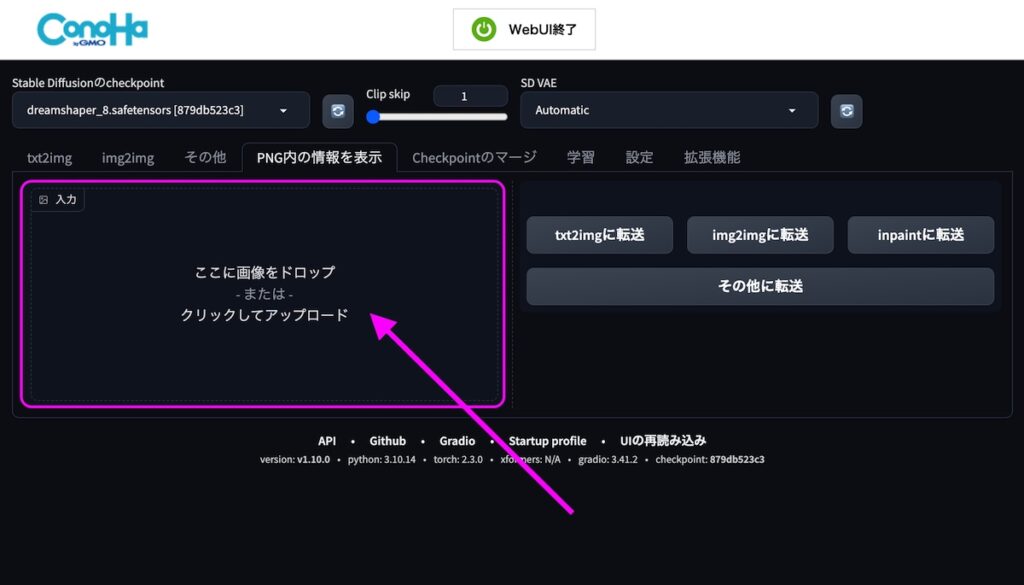1024x585 pixels.
Task: Open the Github link in footer
Action: point(387,441)
